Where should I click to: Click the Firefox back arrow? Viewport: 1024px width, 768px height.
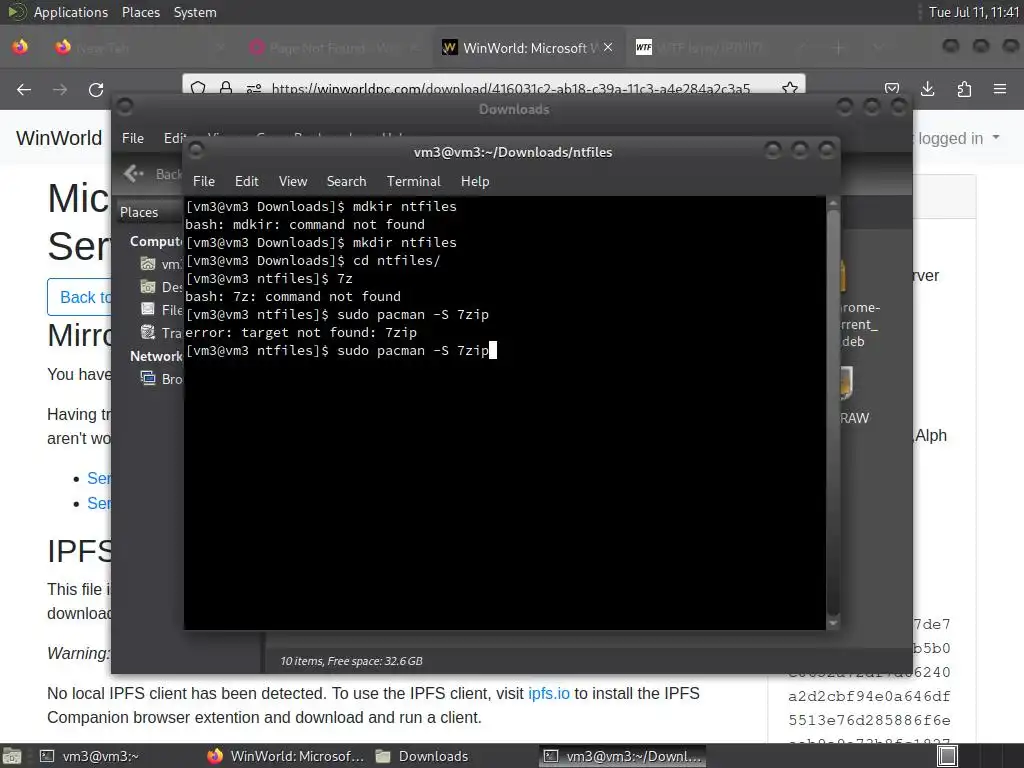24,89
